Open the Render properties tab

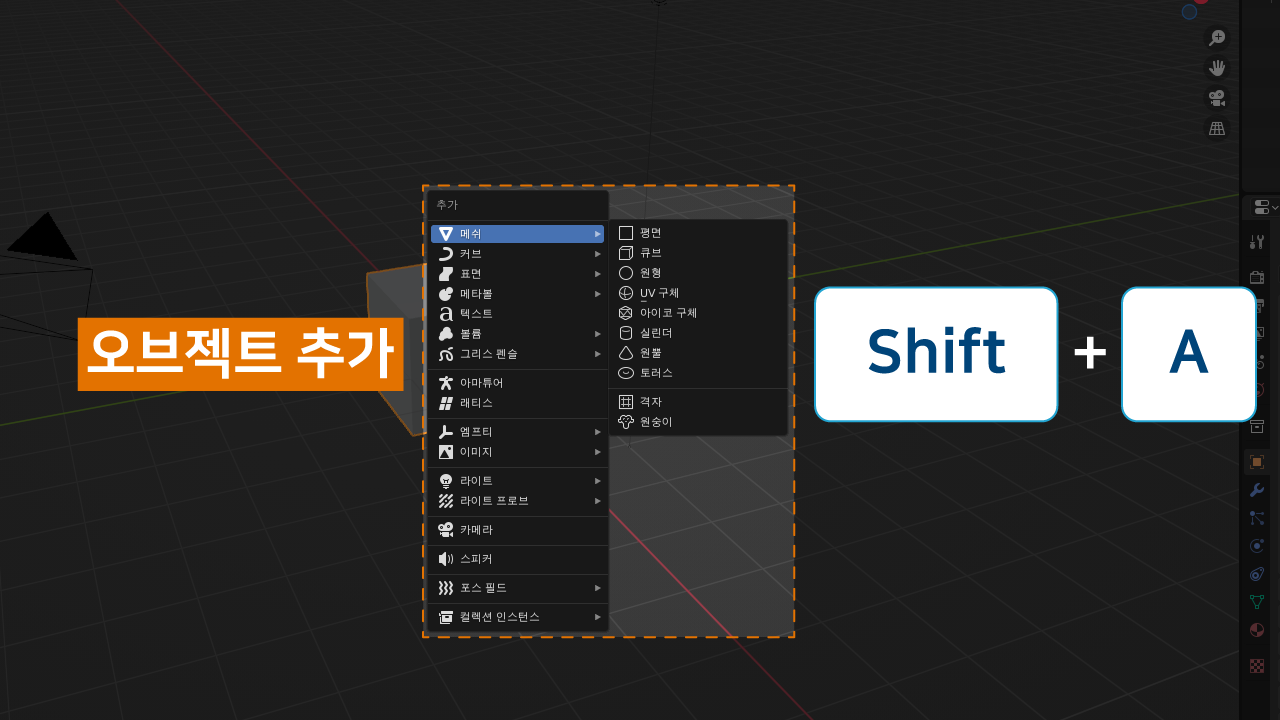coord(1257,277)
